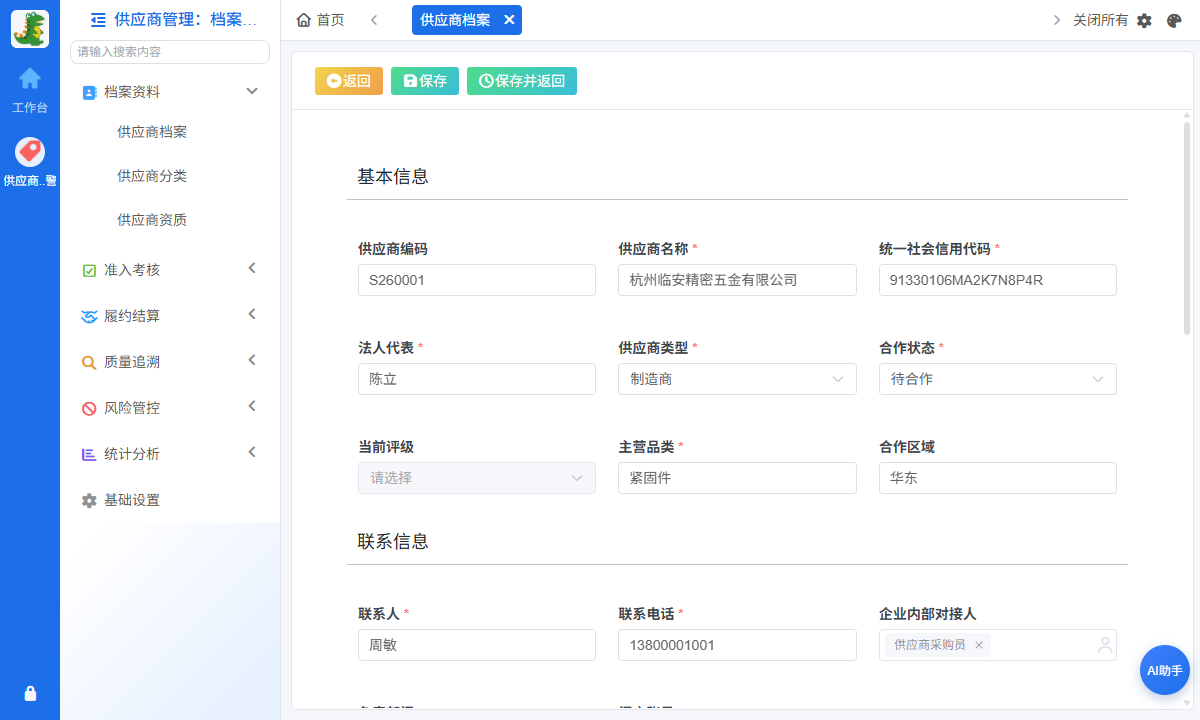
Task: Select 供应商分类 in the sidebar
Action: coord(152,176)
